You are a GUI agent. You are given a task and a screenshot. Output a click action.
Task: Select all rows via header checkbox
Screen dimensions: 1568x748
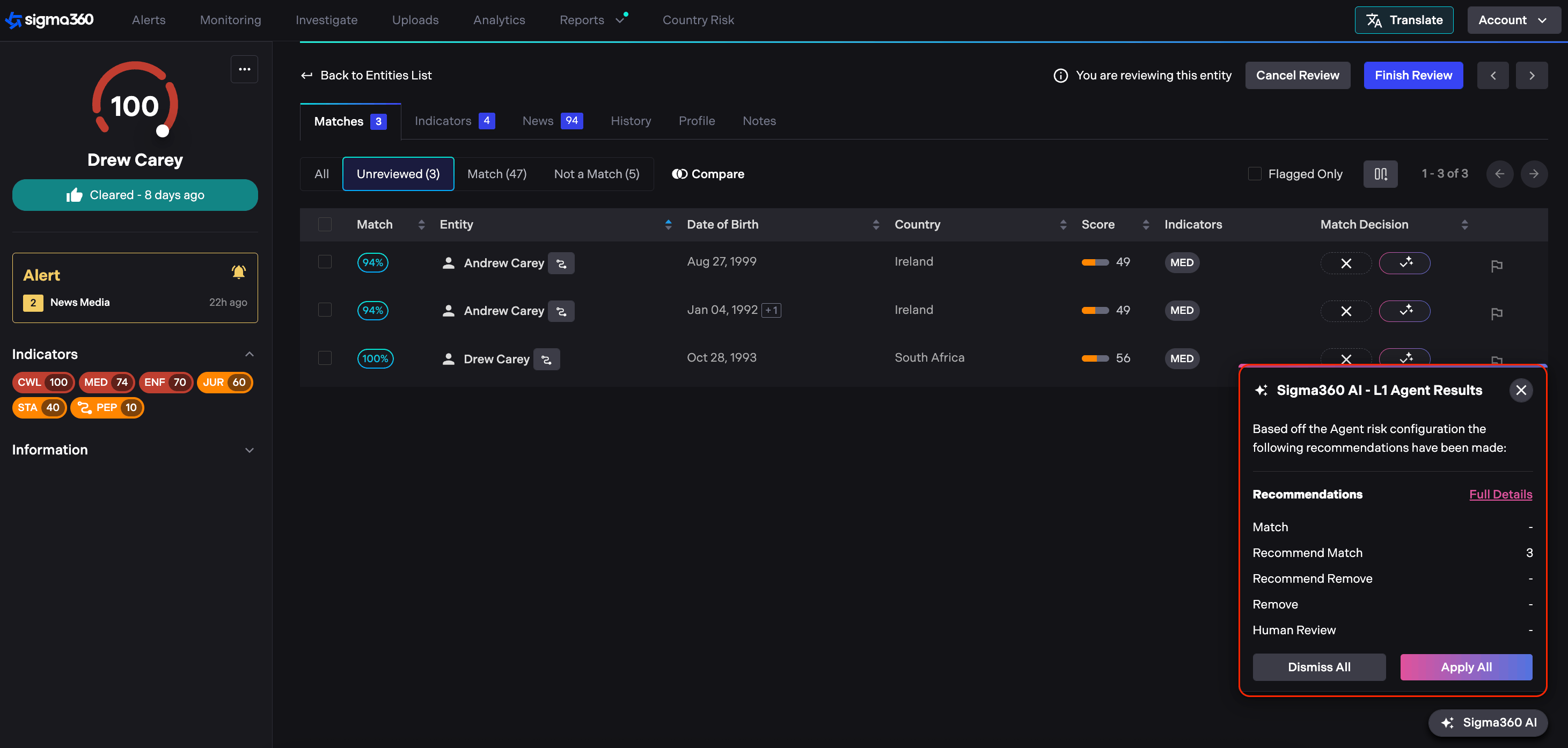325,225
